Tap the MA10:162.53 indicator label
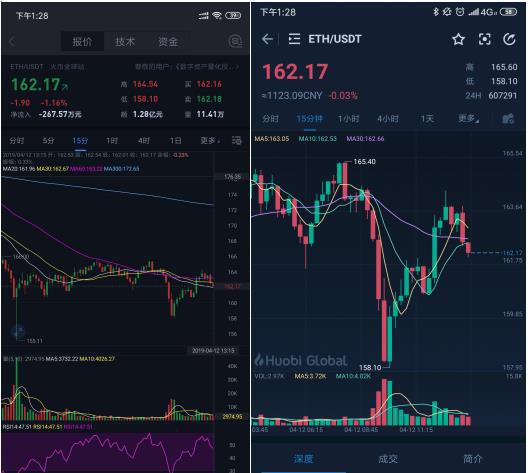Image resolution: width=528 pixels, height=473 pixels. tap(318, 138)
